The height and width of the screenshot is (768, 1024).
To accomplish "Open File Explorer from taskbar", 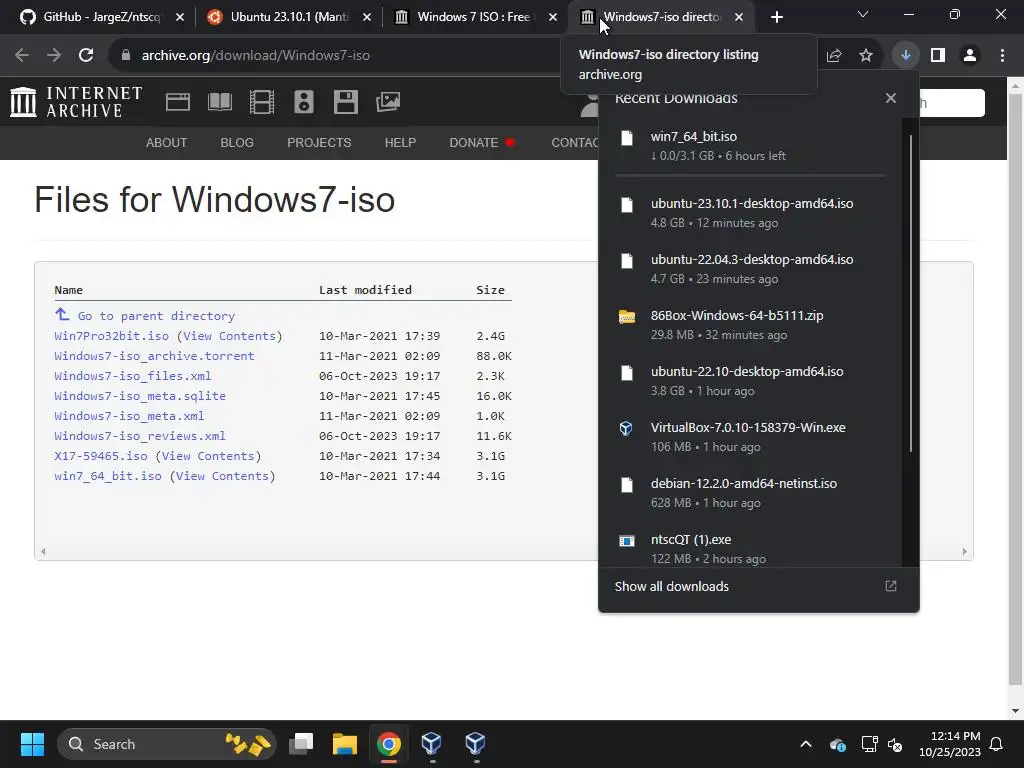I will [x=345, y=744].
